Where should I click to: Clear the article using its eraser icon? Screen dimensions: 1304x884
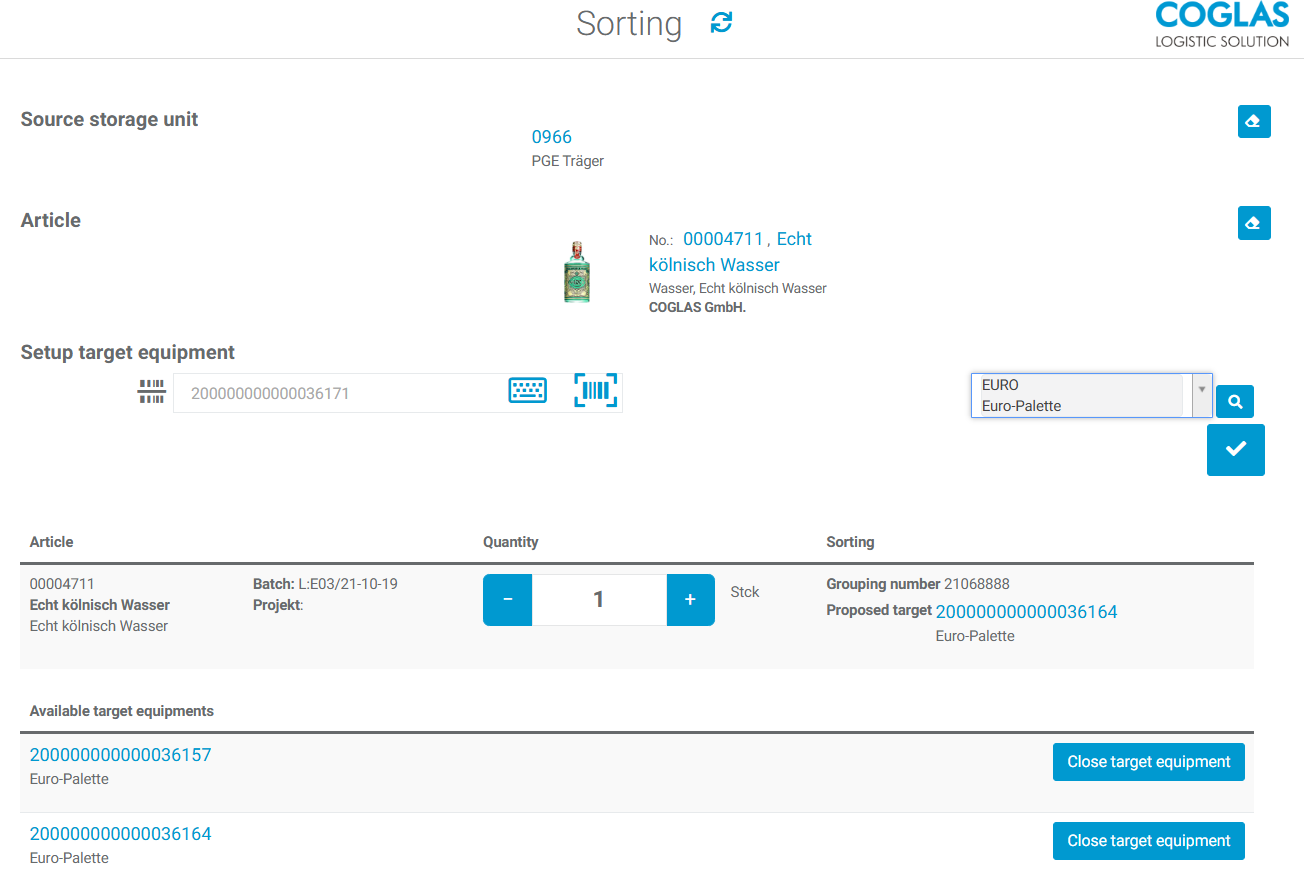click(x=1254, y=223)
